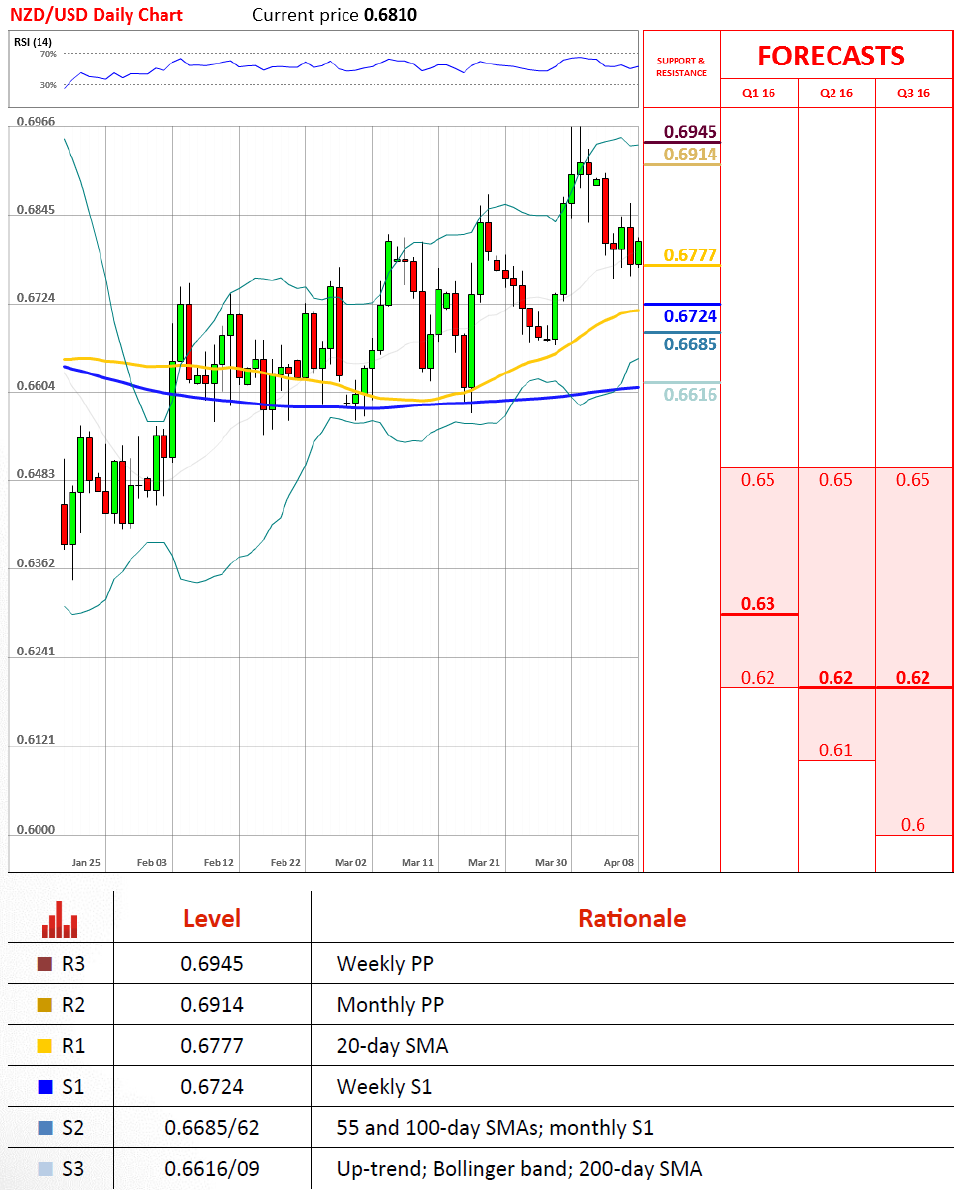The image size is (961, 1190).
Task: Click the 0.65 Q3 16 high forecast
Action: pyautogui.click(x=912, y=480)
